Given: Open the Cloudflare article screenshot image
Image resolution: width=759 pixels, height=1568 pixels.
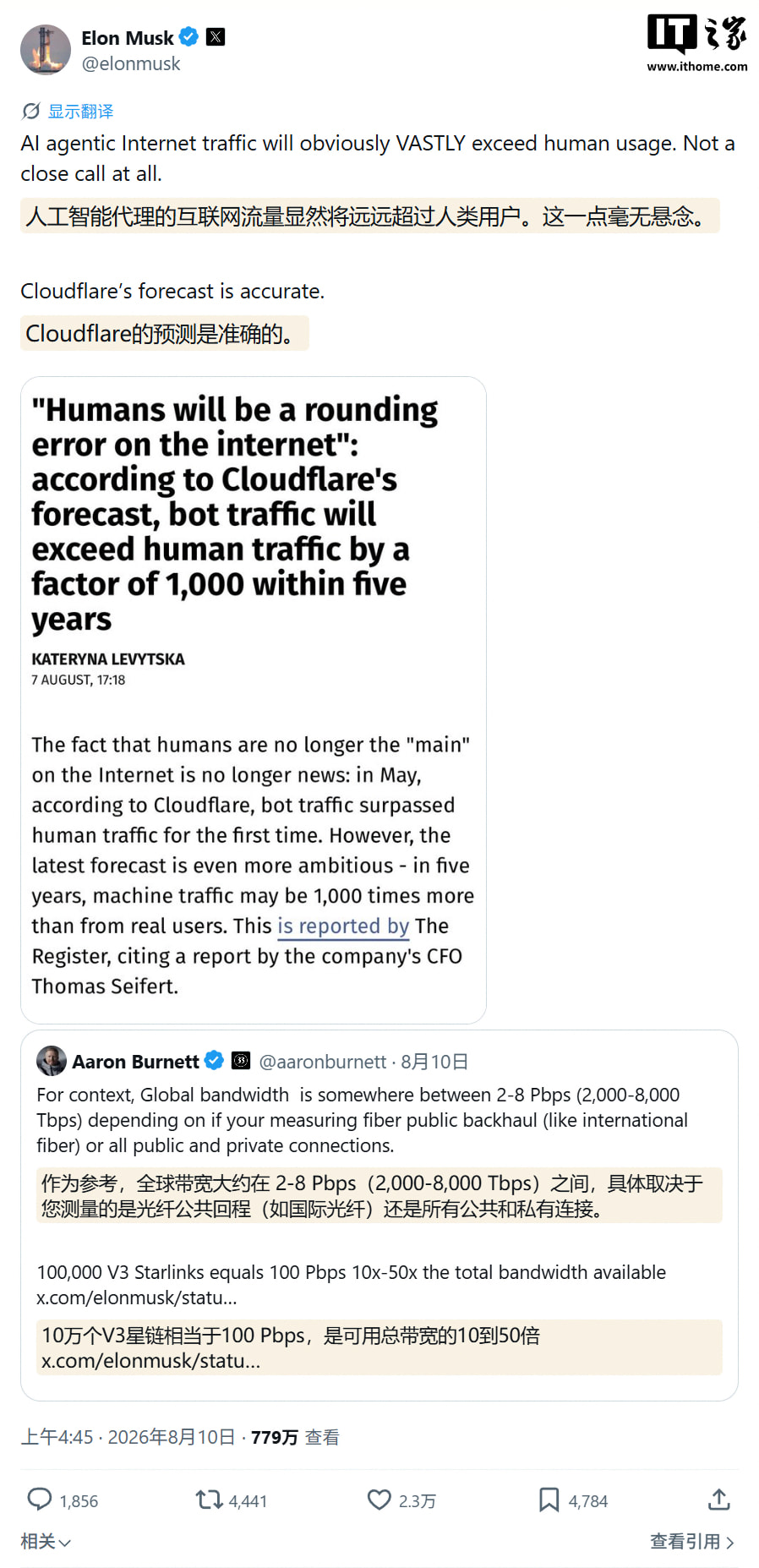Looking at the screenshot, I should [254, 700].
